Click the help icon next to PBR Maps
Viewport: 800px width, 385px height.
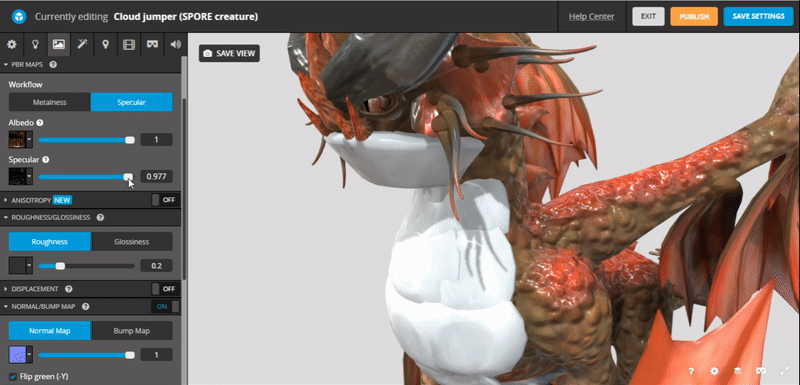point(53,65)
